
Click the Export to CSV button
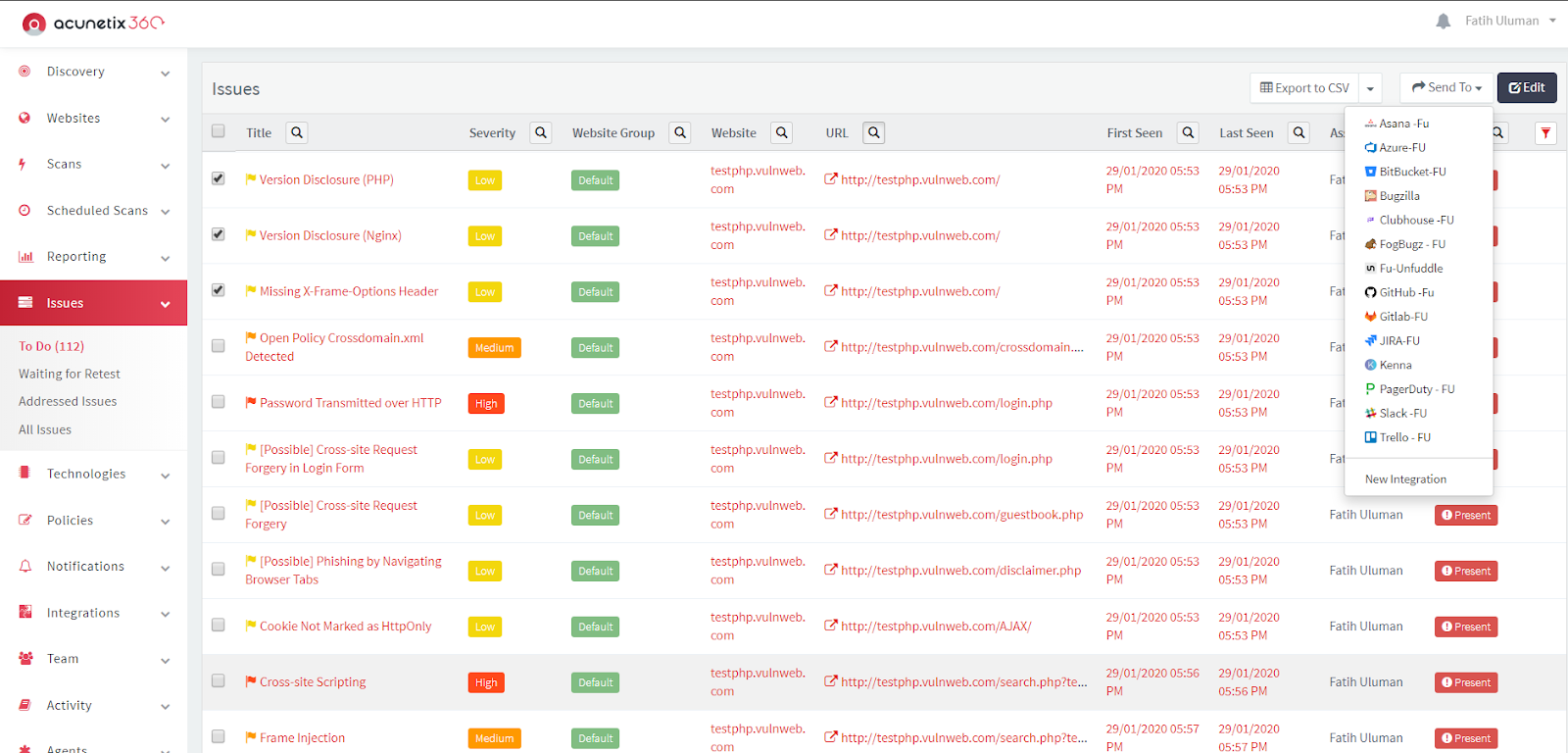1304,88
